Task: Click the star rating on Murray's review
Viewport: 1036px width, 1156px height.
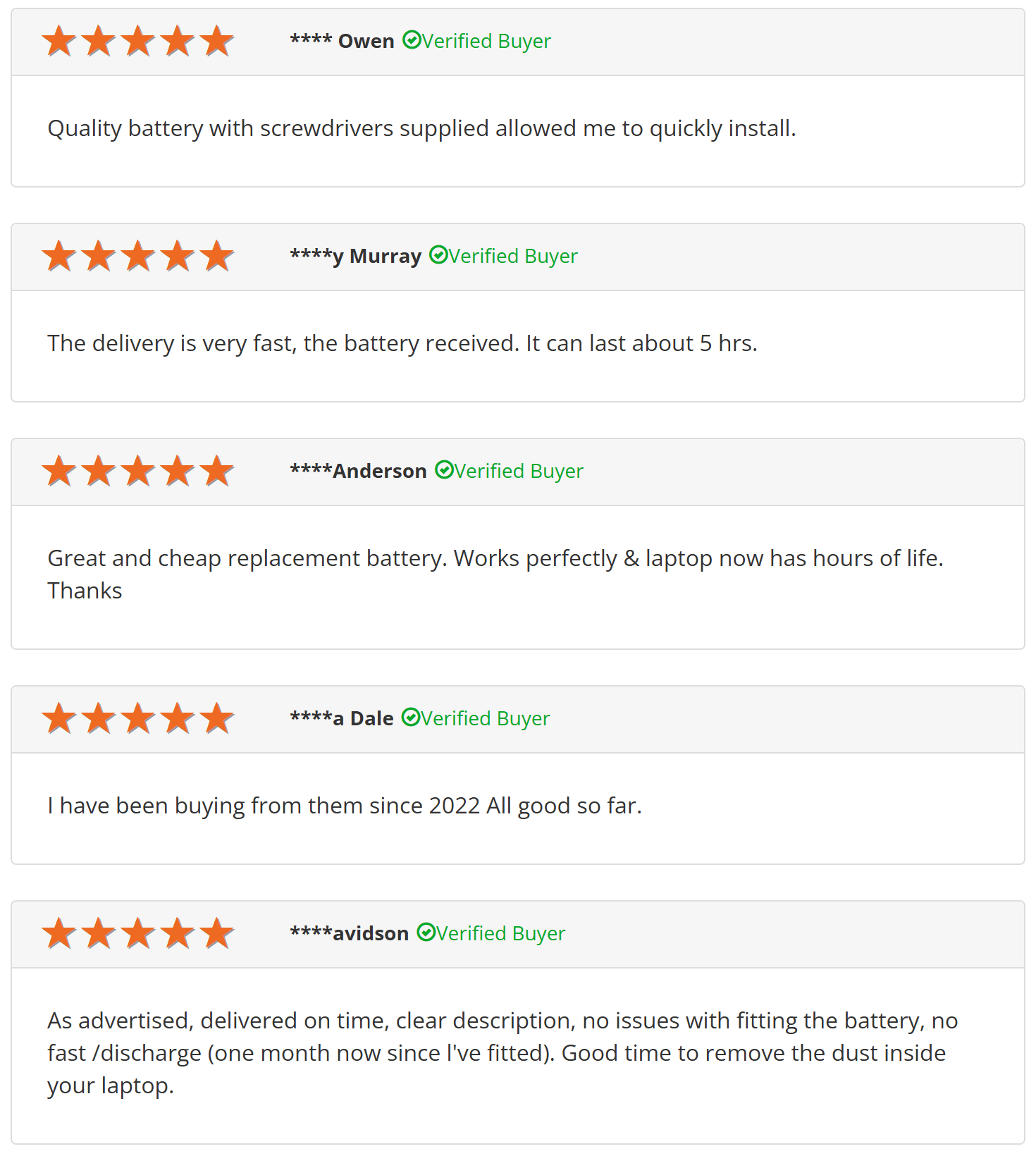Action: 137,256
